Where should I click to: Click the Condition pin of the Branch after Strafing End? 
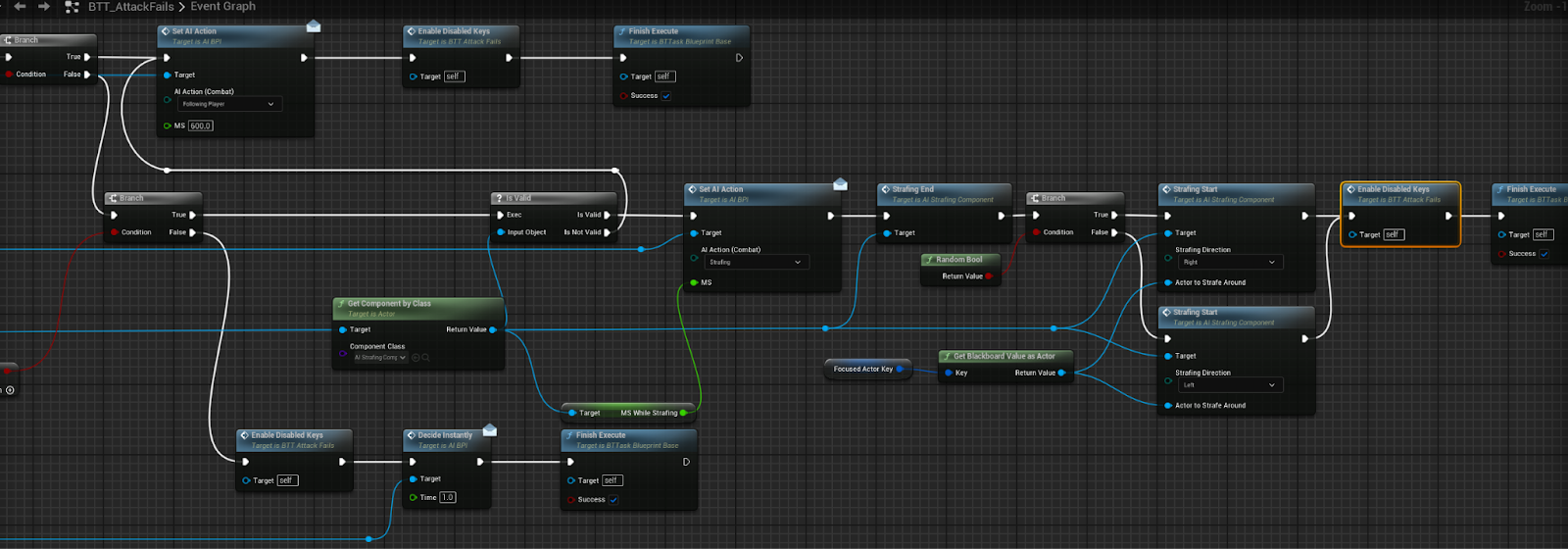(1037, 232)
